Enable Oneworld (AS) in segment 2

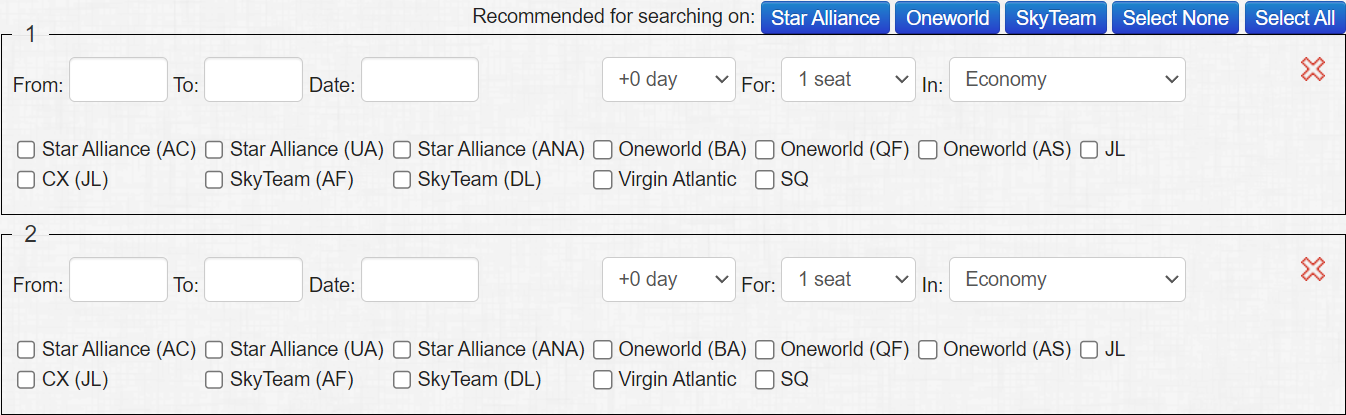(927, 350)
